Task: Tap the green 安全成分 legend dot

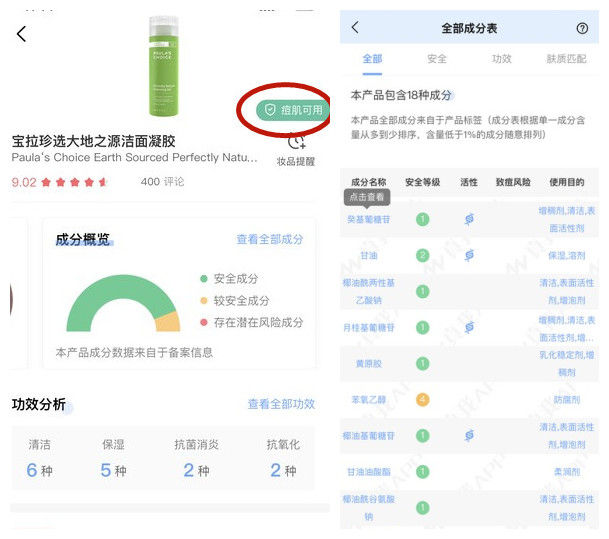Action: (204, 278)
